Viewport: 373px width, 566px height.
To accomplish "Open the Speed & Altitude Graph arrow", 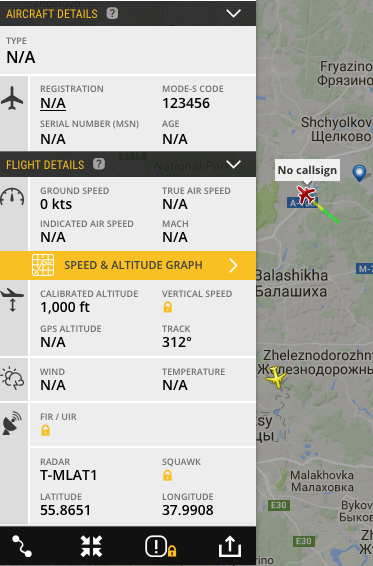I will pyautogui.click(x=234, y=265).
